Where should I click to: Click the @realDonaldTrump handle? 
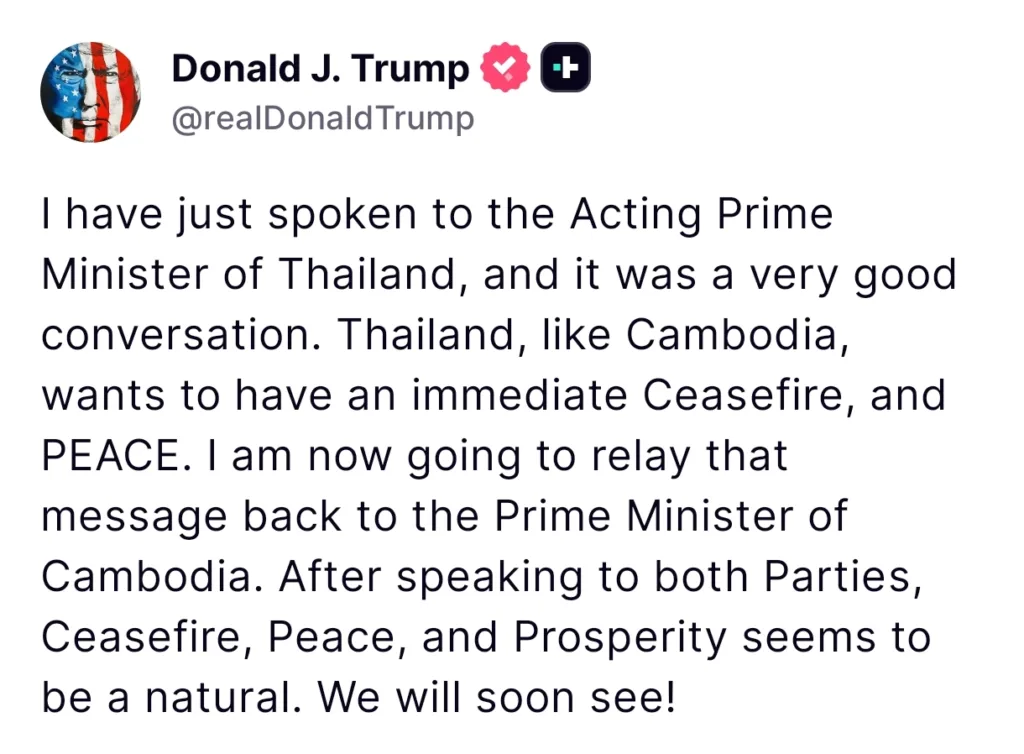(x=322, y=117)
